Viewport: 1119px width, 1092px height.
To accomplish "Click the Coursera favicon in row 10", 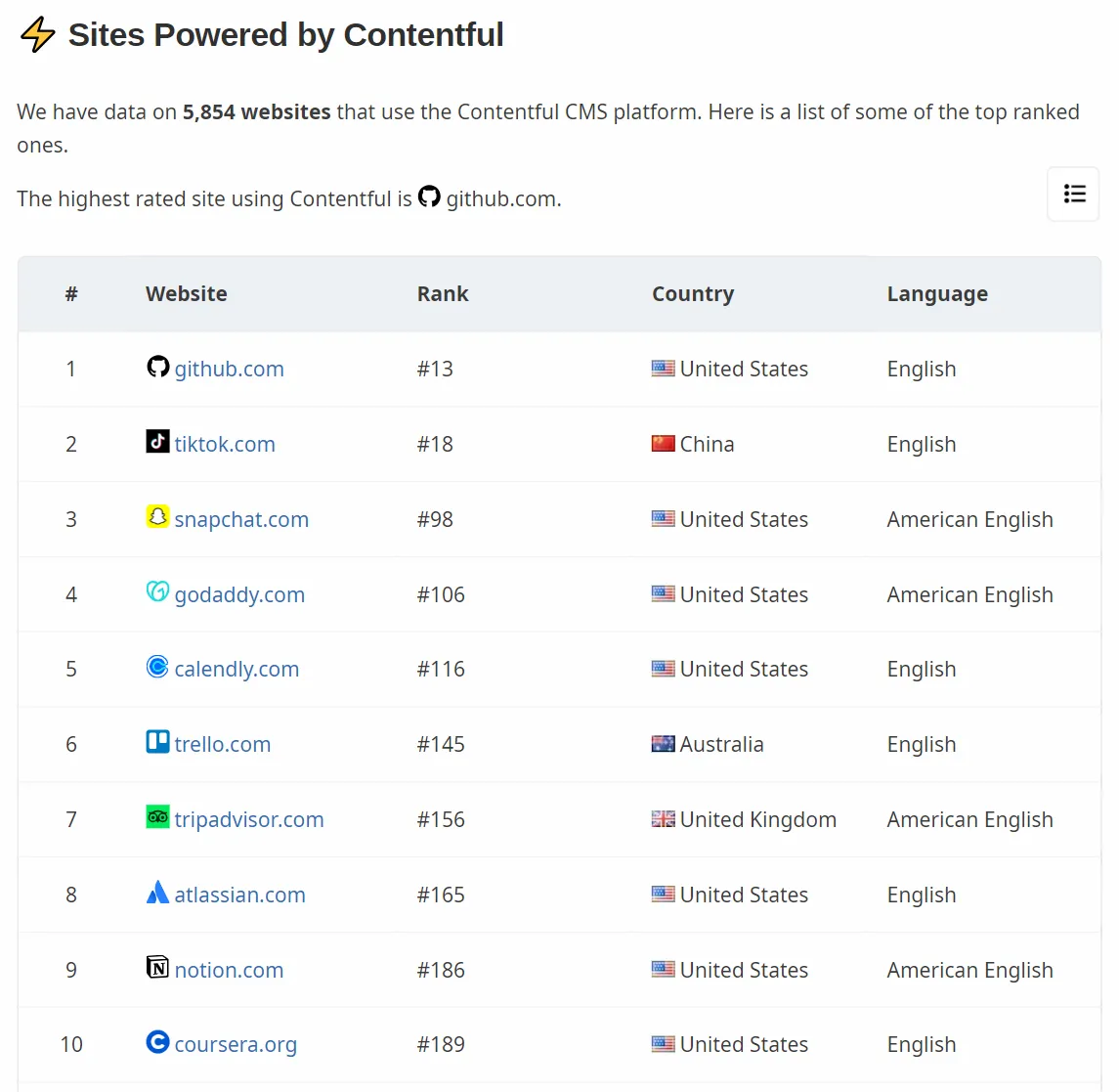I will click(x=157, y=1042).
